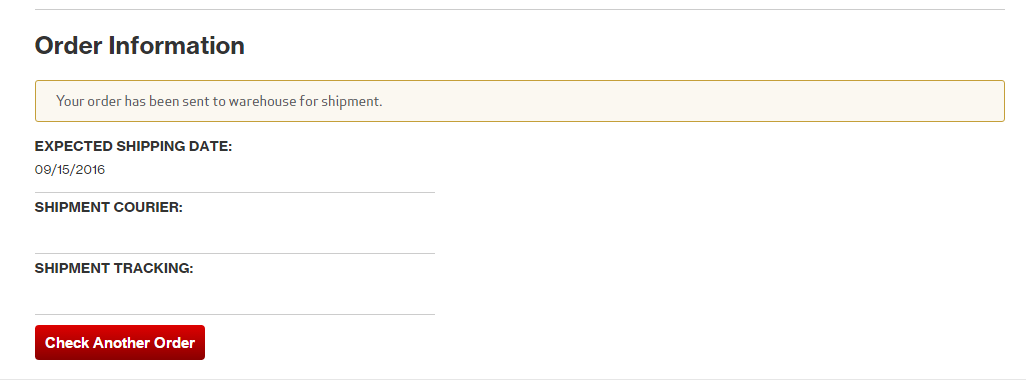This screenshot has width=1026, height=382.
Task: Click the empty area below Shipment Tracking
Action: tap(234, 294)
